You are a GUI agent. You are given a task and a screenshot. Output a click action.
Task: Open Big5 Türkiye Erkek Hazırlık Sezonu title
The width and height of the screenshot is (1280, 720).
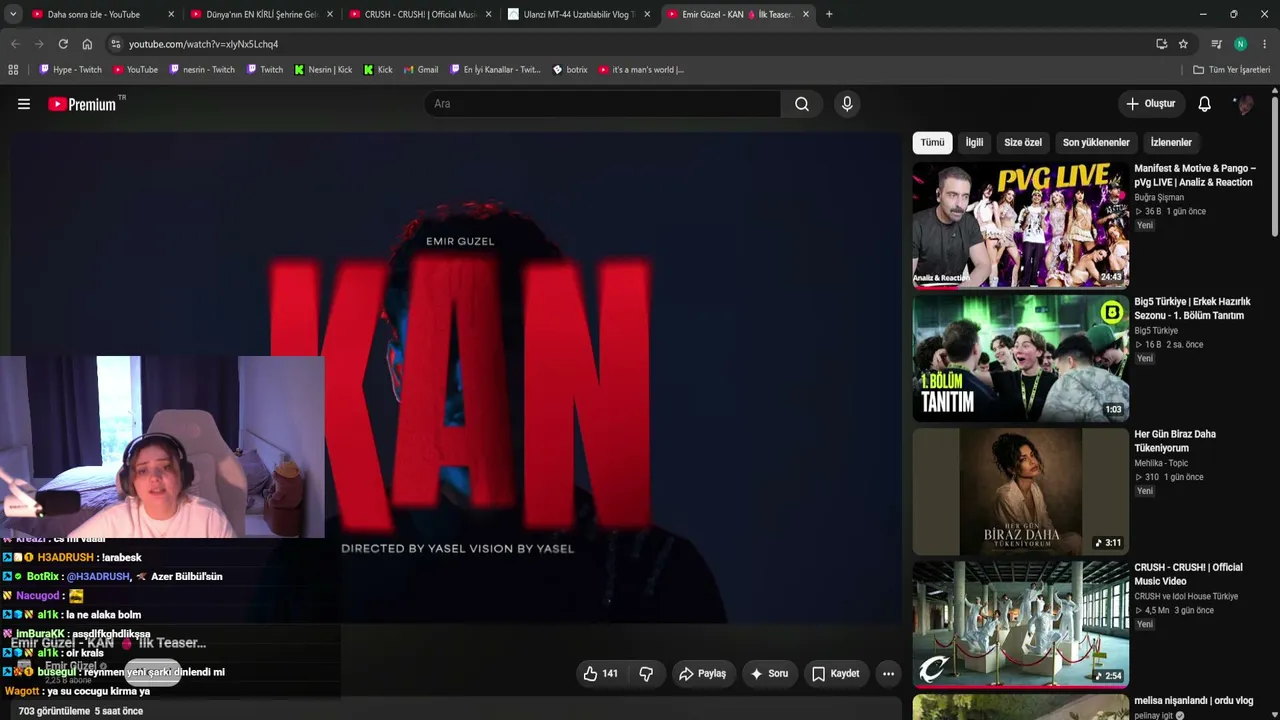point(1192,308)
